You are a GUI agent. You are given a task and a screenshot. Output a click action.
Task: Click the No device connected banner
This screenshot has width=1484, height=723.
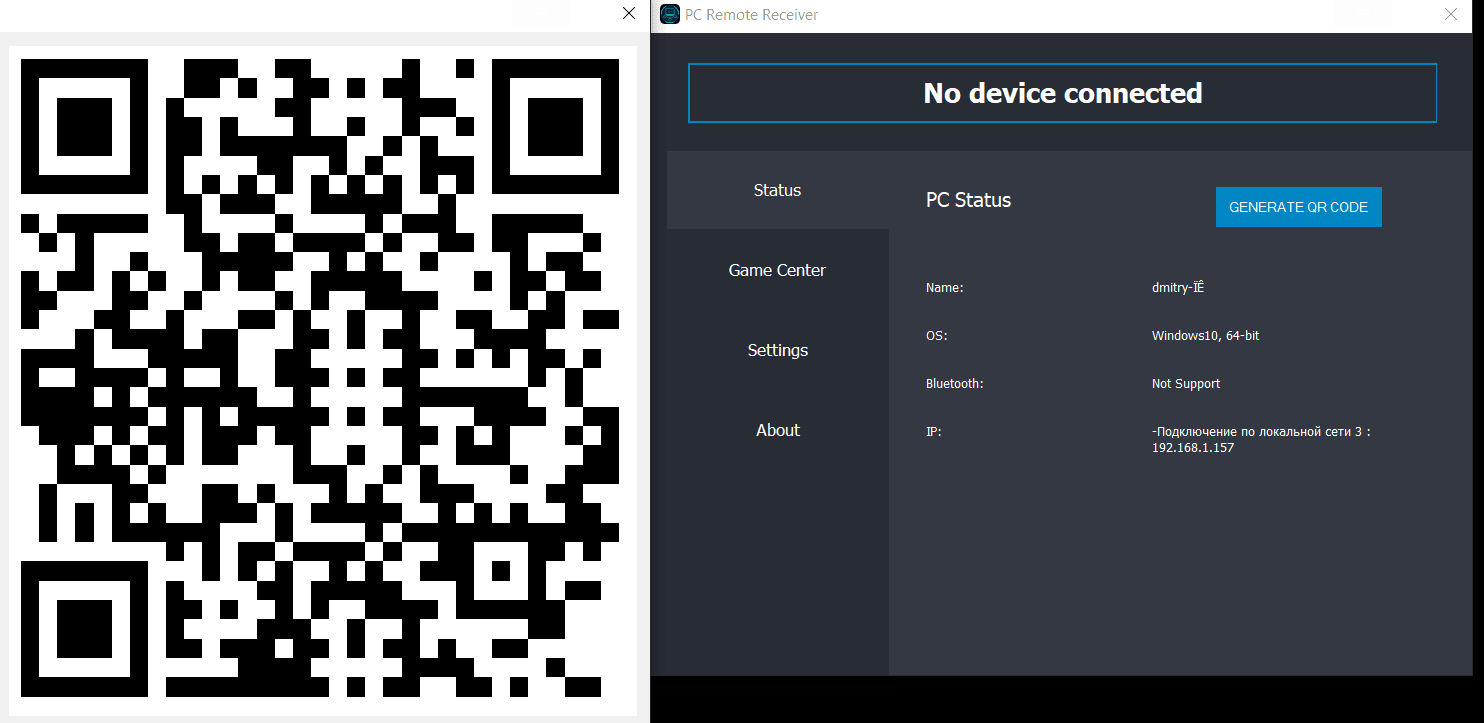1062,93
